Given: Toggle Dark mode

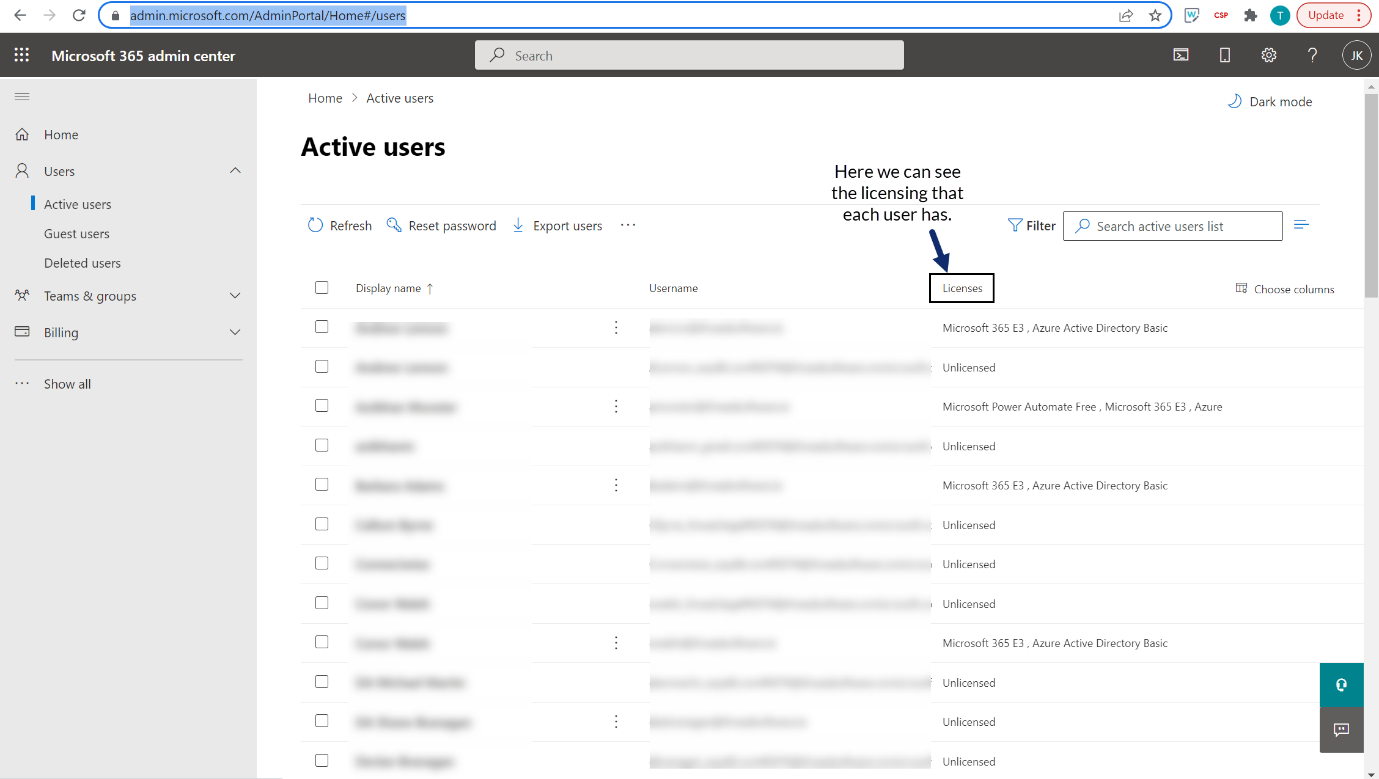Looking at the screenshot, I should [x=1270, y=101].
